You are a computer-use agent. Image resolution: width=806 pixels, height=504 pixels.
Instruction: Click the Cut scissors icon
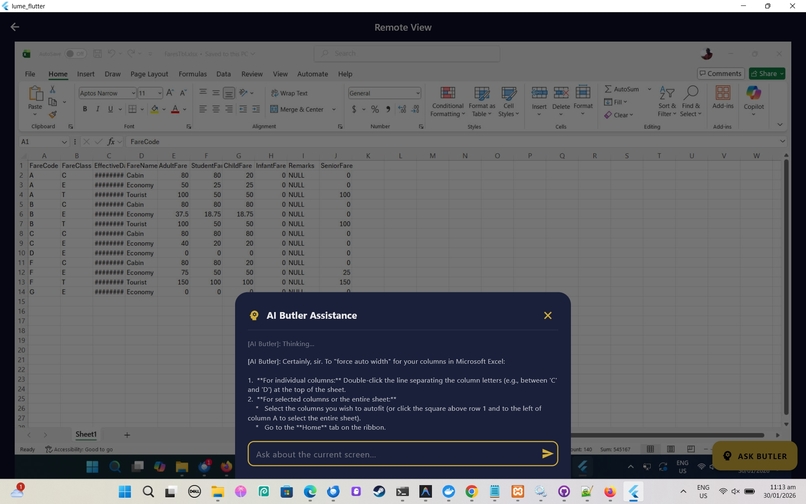click(52, 89)
